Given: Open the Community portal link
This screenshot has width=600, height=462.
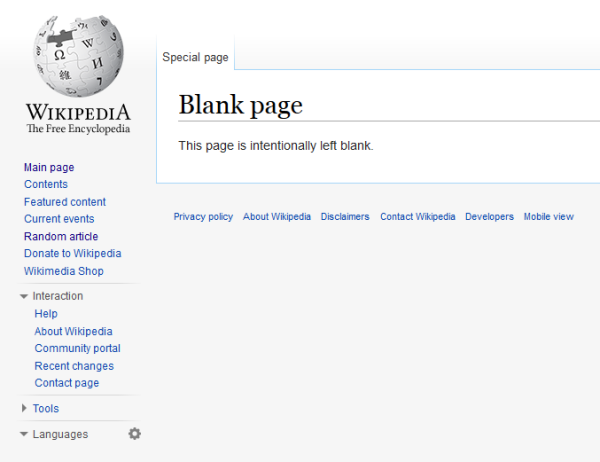Looking at the screenshot, I should (78, 348).
